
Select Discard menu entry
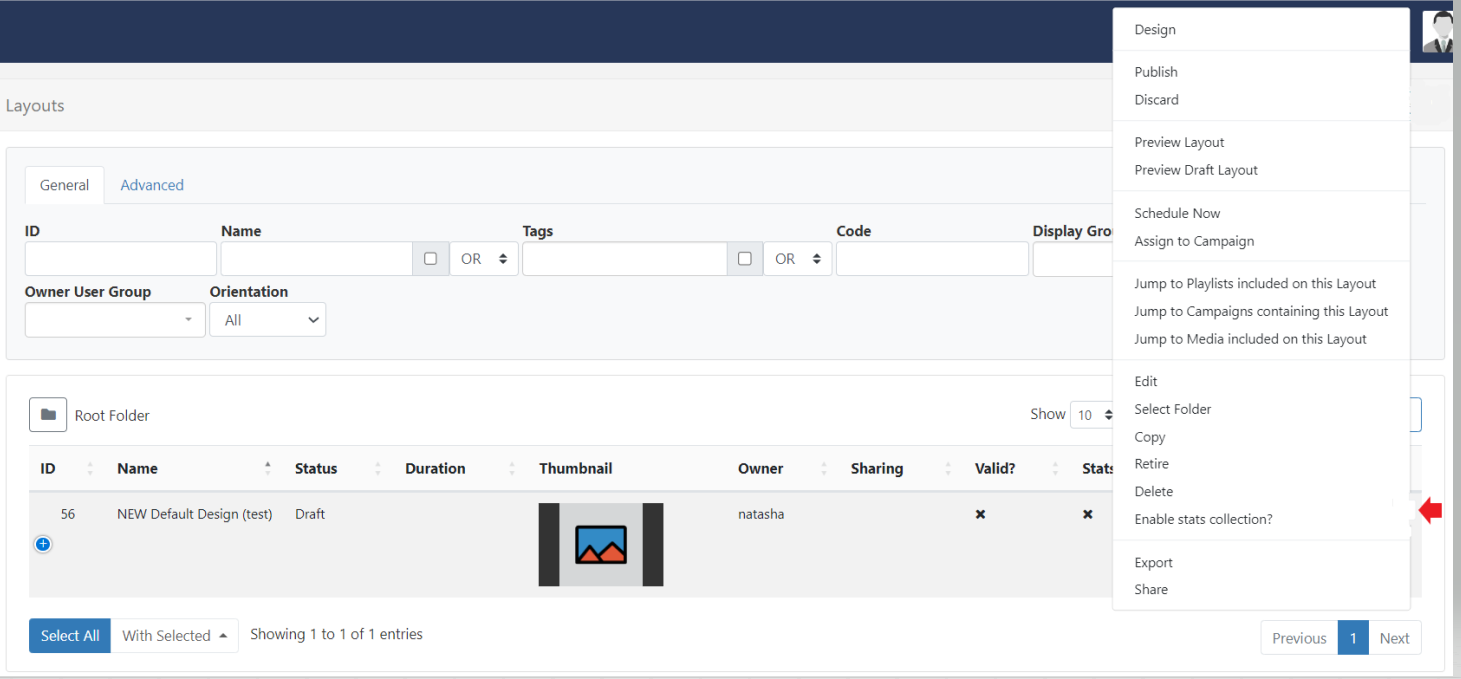pos(1156,100)
